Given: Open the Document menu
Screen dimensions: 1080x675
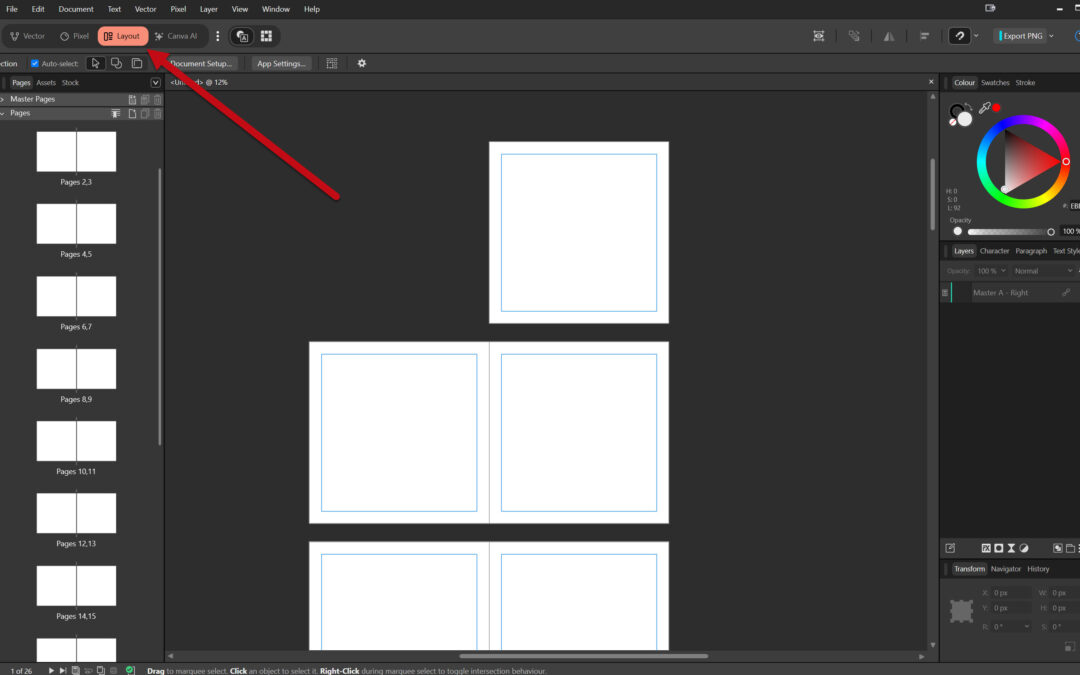Looking at the screenshot, I should point(76,9).
